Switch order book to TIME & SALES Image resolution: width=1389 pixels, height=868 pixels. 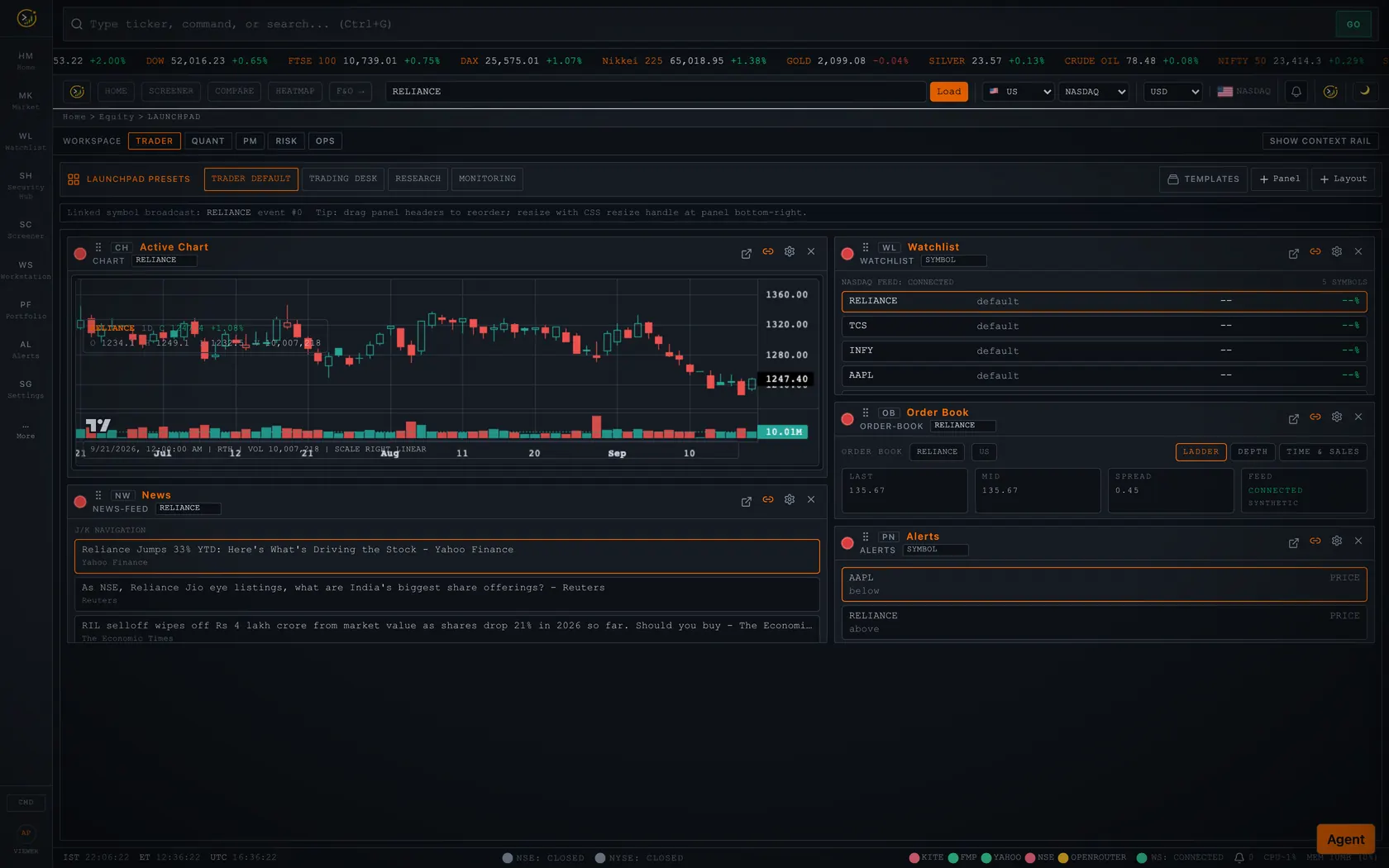pyautogui.click(x=1323, y=452)
